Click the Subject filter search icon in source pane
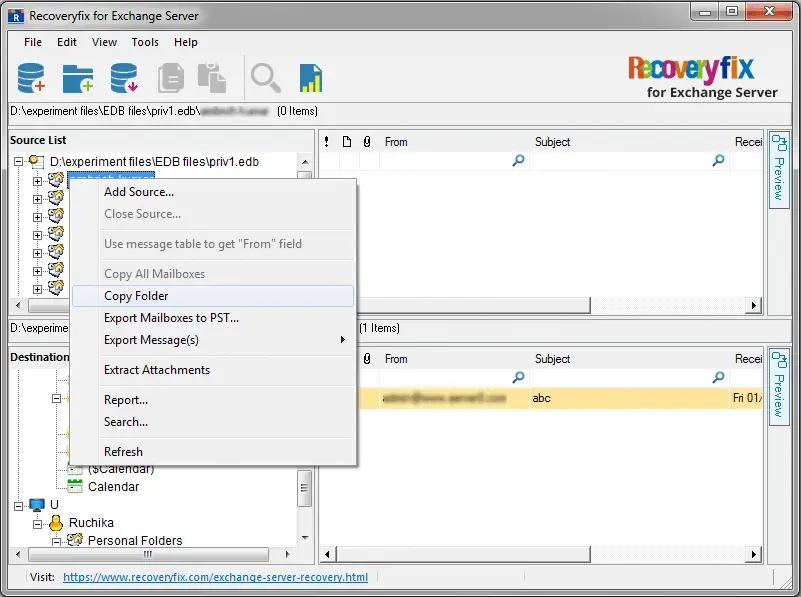The height and width of the screenshot is (597, 801). coord(718,160)
